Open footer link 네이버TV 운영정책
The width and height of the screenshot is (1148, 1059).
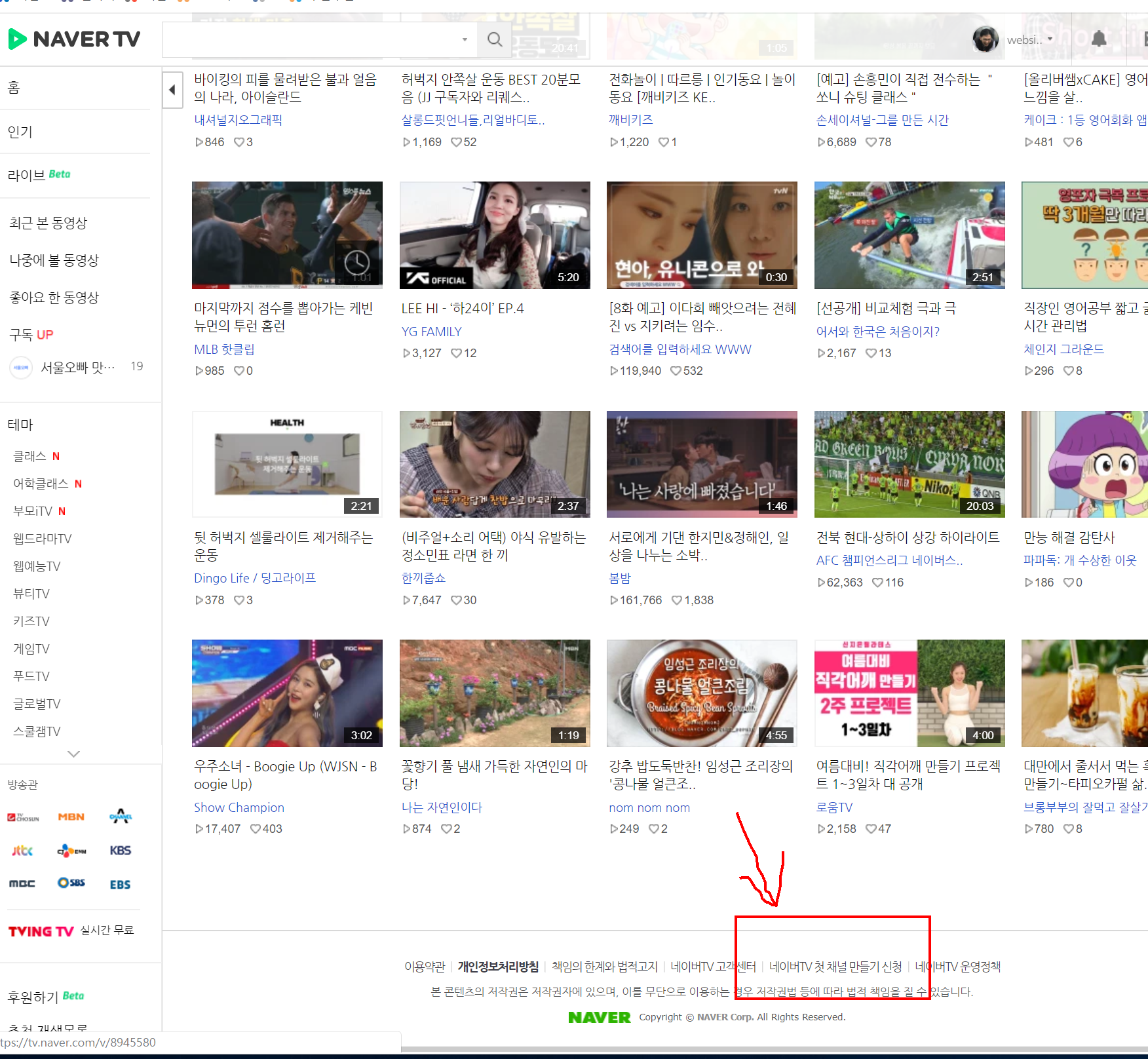click(957, 967)
